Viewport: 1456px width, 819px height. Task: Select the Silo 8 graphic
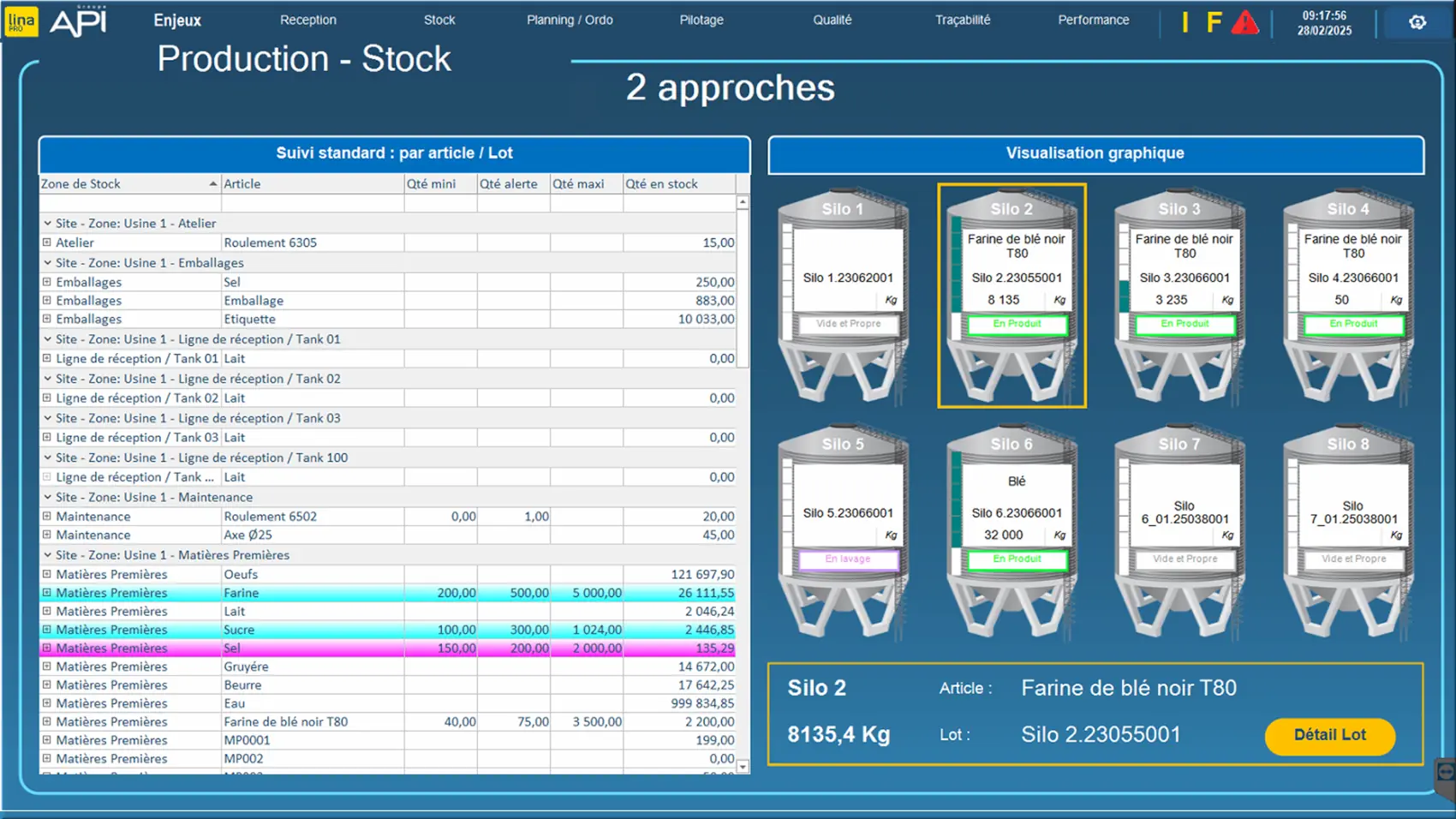click(x=1348, y=531)
